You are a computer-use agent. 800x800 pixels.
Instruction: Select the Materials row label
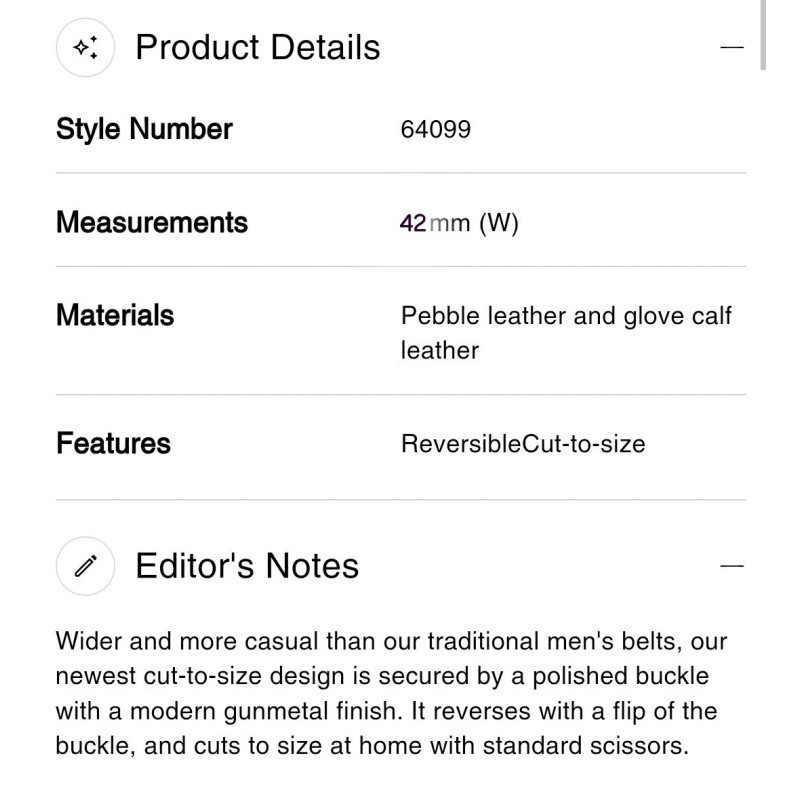[x=115, y=316]
